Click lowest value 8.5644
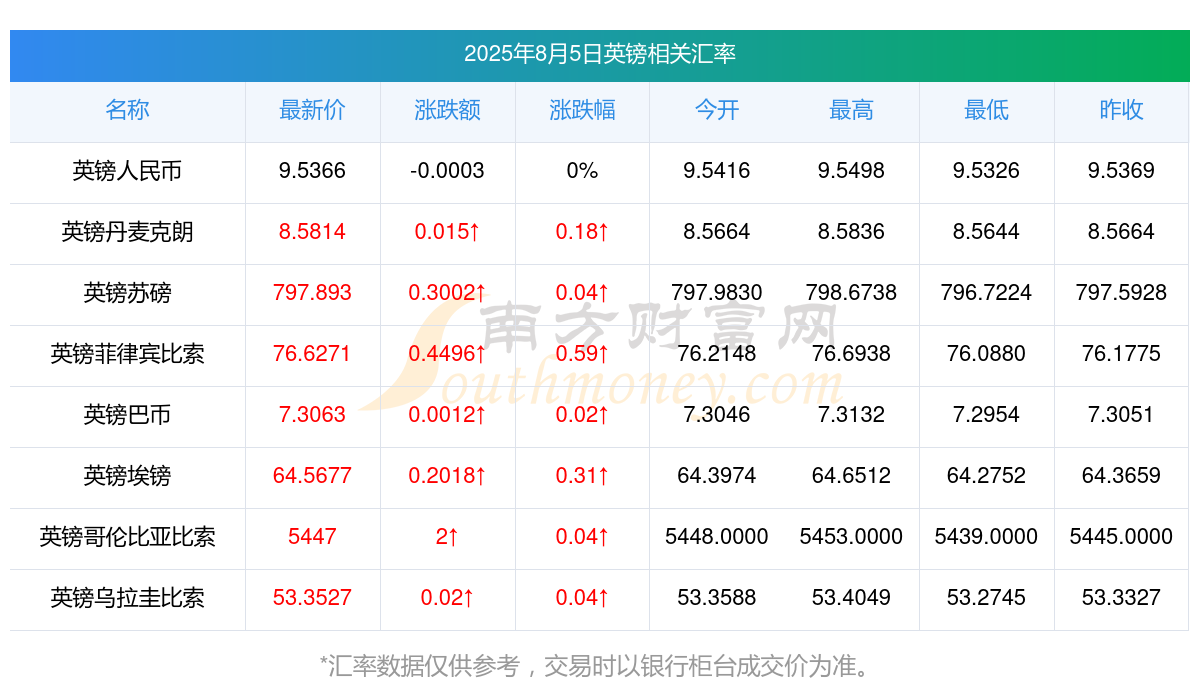Screen dimensions: 1200x698 [986, 232]
